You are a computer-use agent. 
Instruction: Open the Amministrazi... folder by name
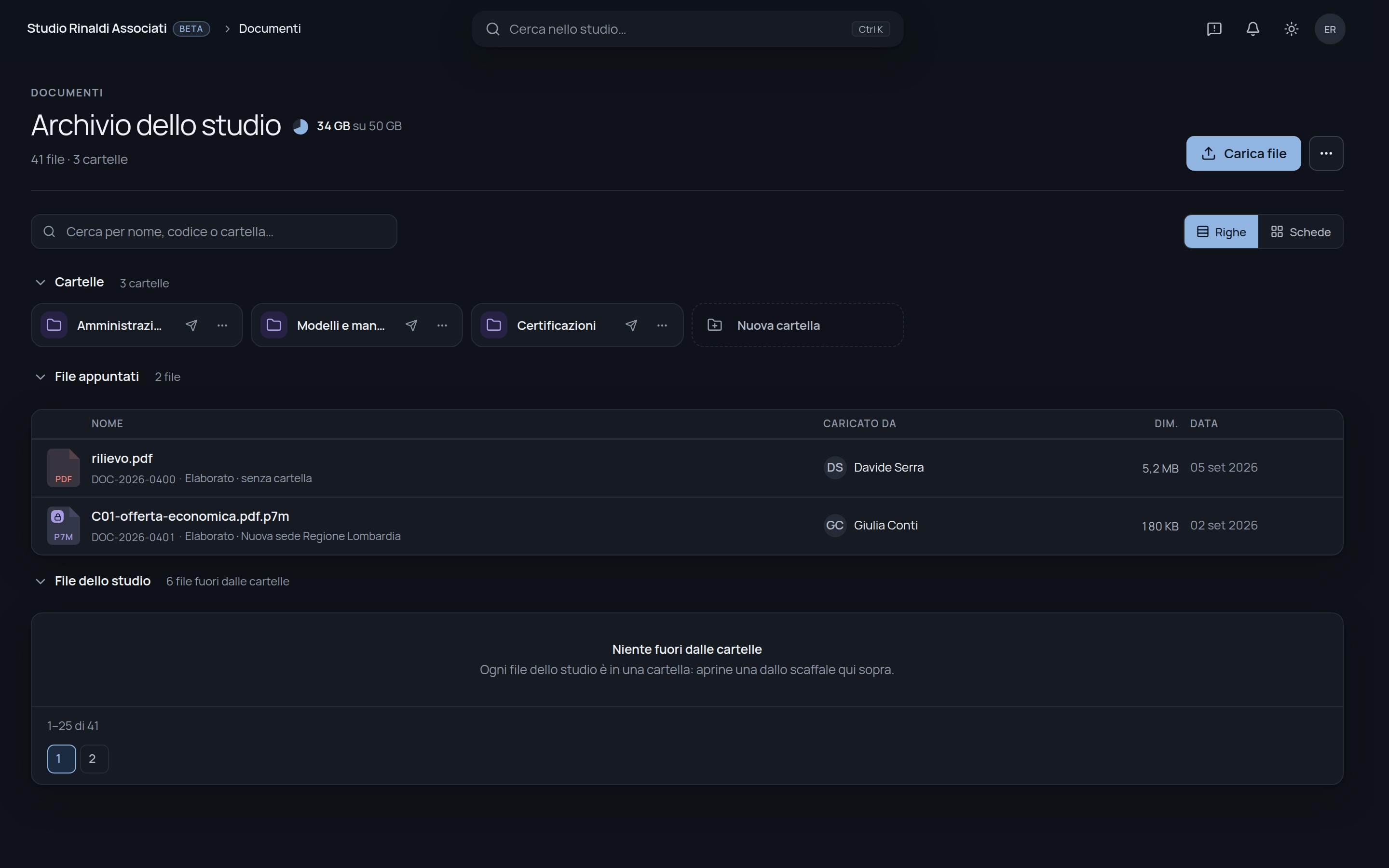(120, 325)
